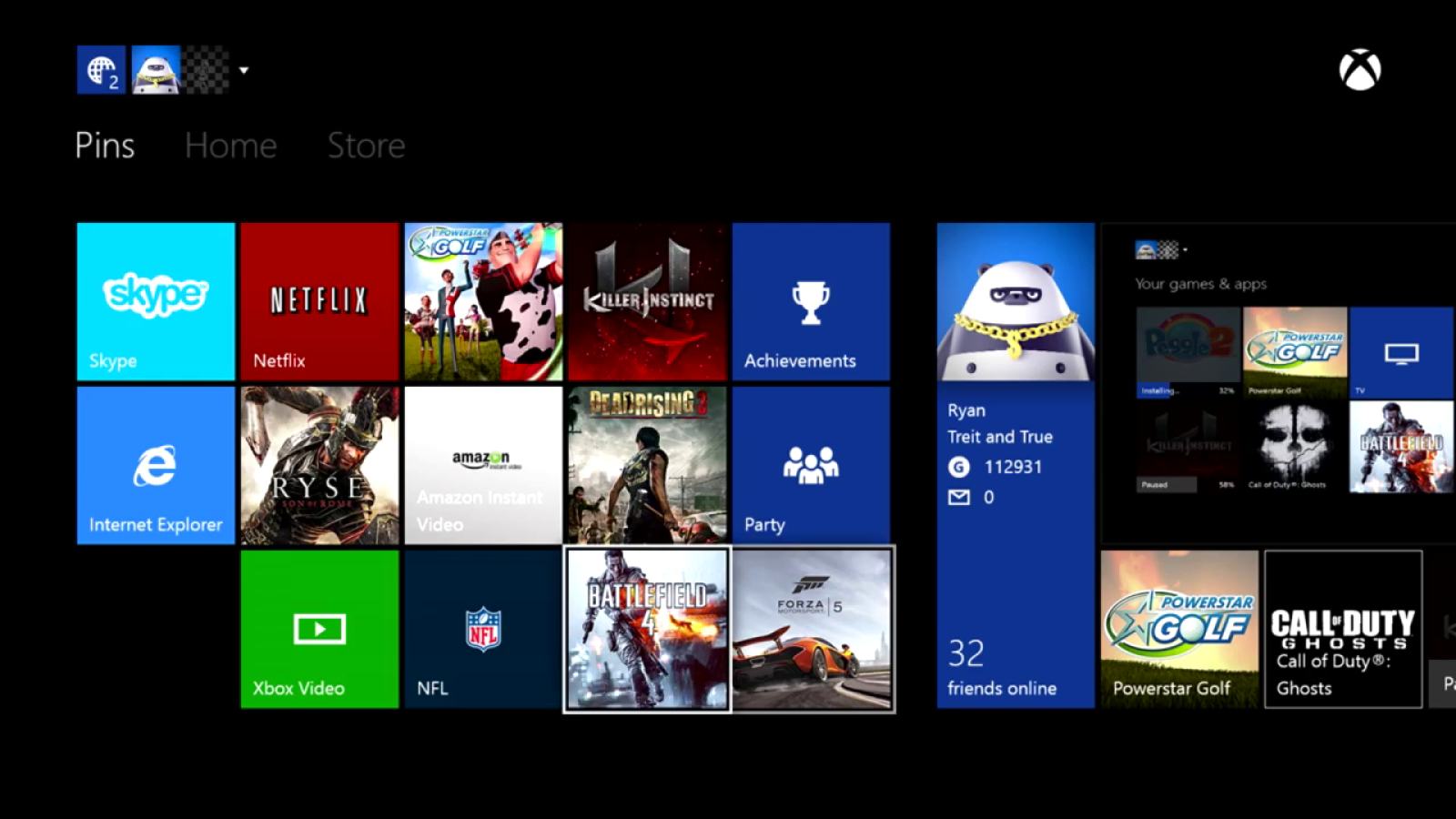Expand the small profile arrow above Your games & apps
The image size is (1456, 819).
[x=1185, y=249]
